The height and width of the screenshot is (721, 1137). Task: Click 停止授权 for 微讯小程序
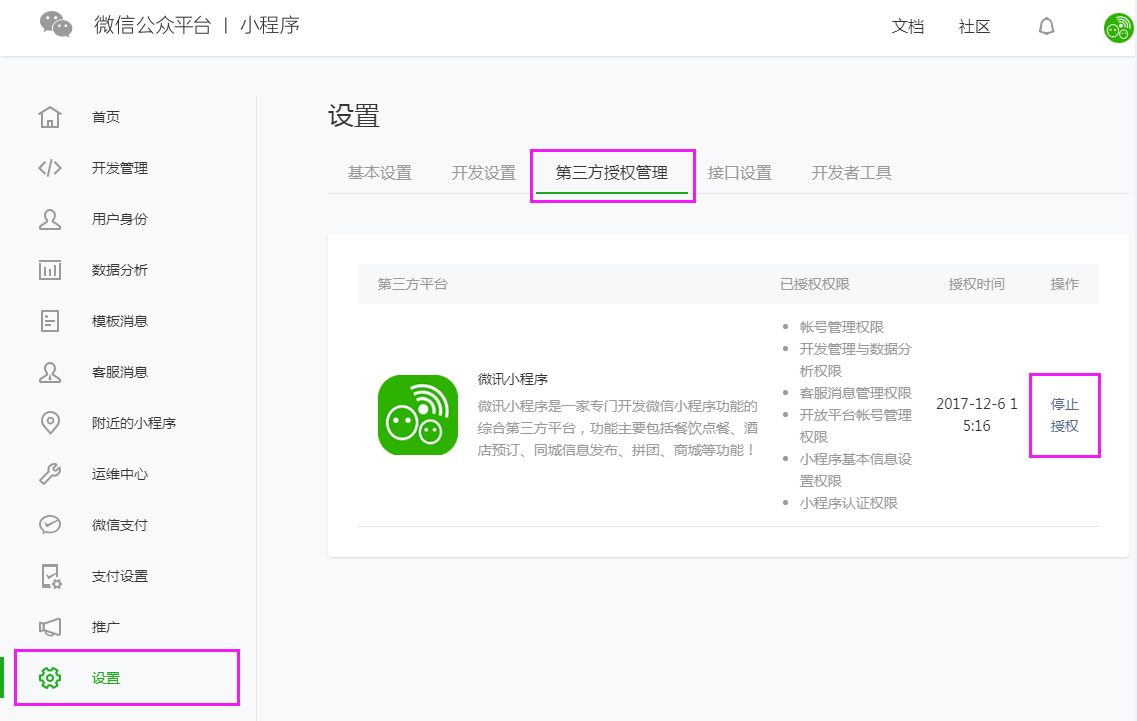coord(1064,415)
